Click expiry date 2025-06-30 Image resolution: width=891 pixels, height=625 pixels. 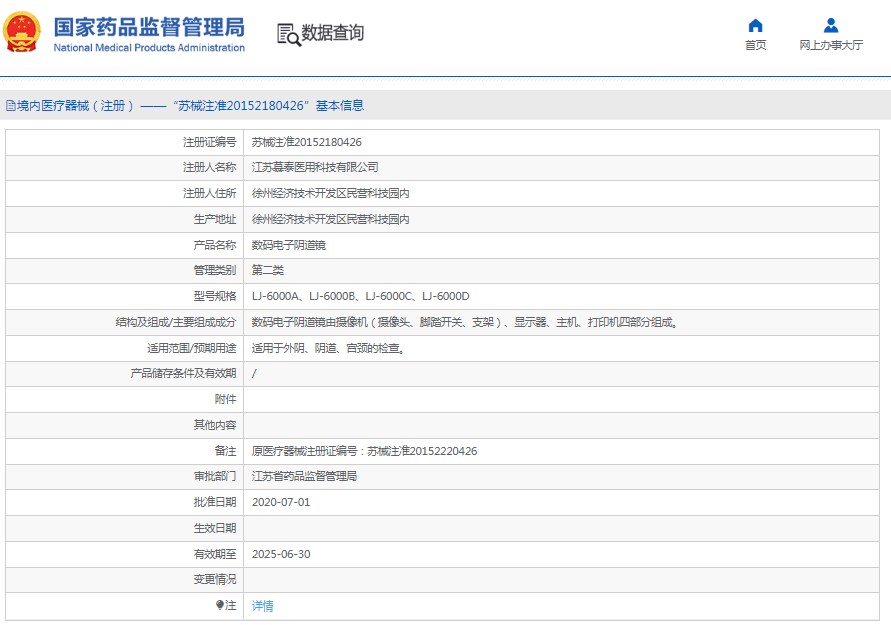281,554
